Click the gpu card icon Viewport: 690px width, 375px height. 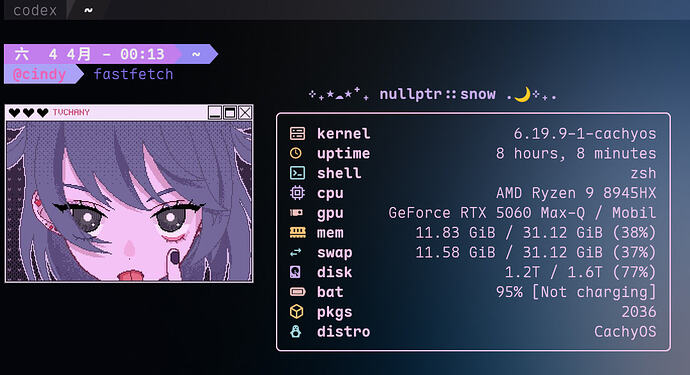[x=296, y=213]
